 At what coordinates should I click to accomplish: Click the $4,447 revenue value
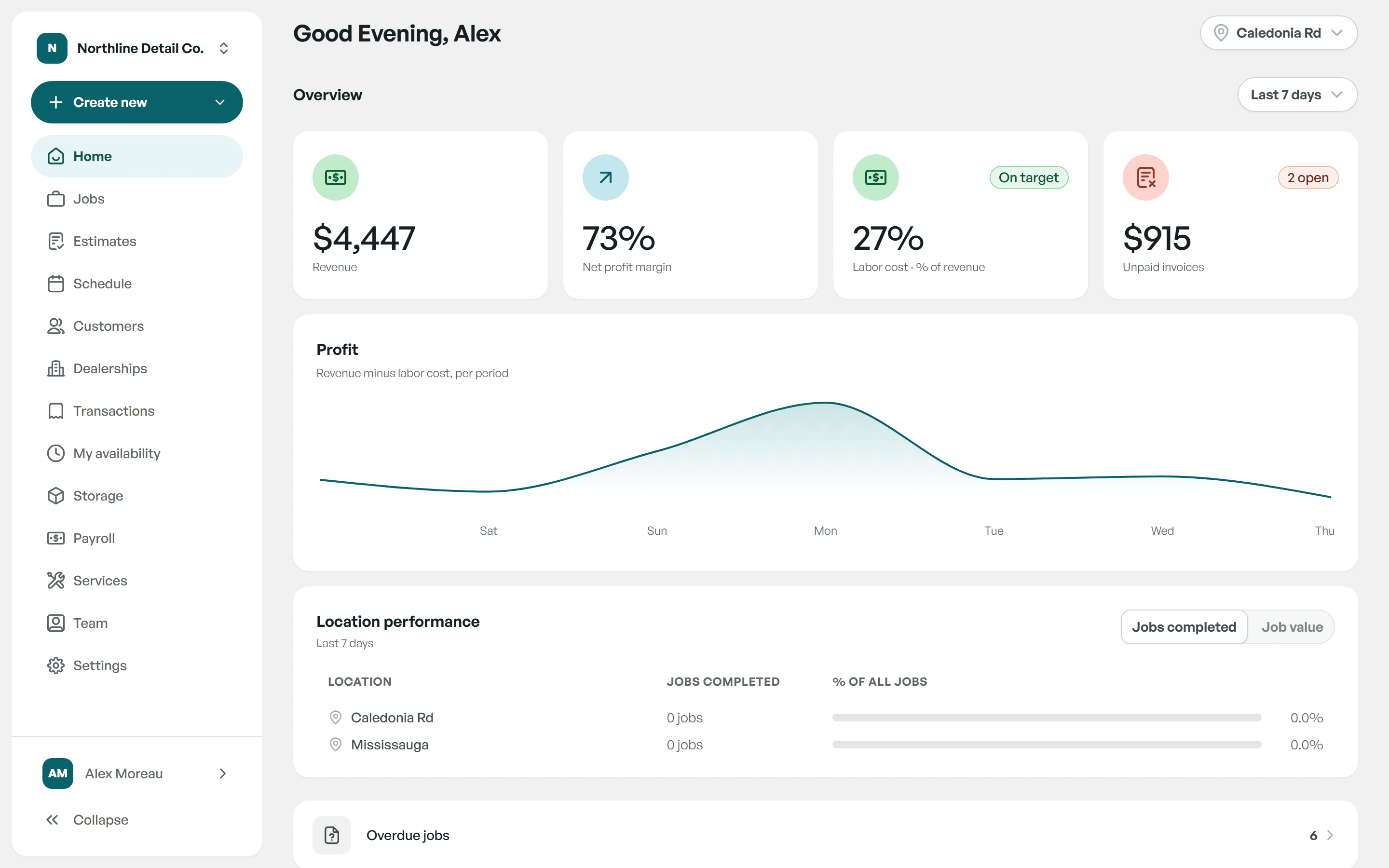tap(364, 238)
